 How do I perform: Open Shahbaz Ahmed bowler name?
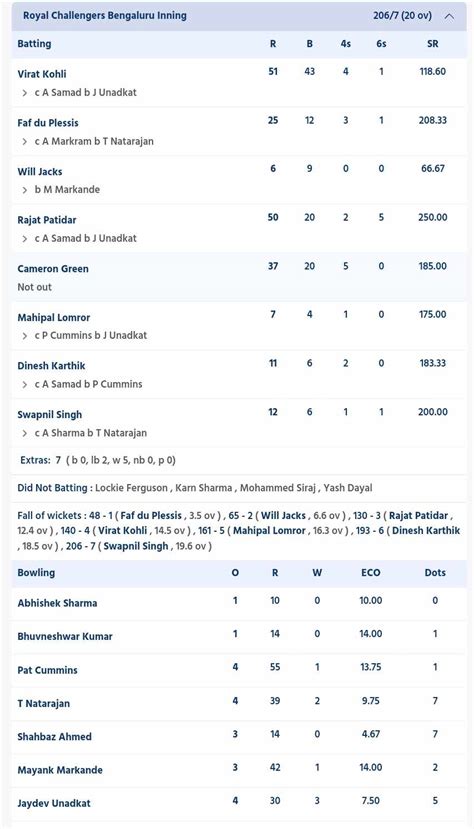point(54,736)
